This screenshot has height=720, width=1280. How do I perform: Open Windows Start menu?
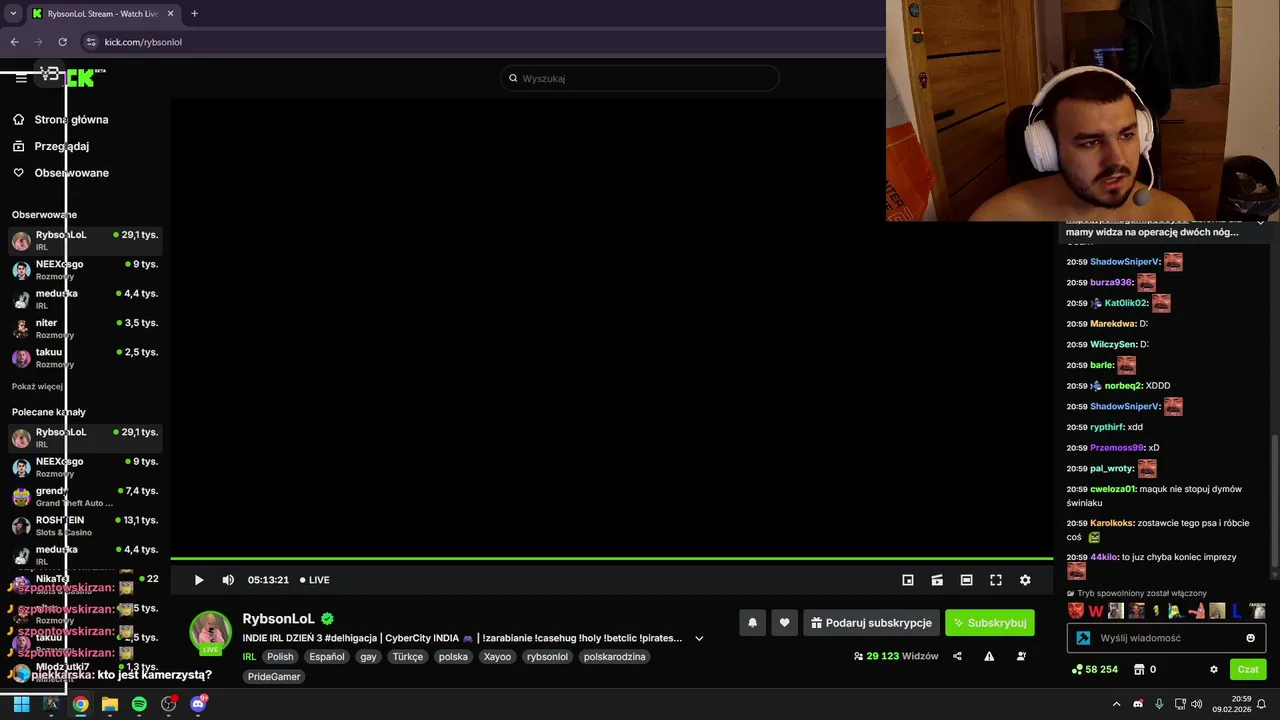coord(21,704)
